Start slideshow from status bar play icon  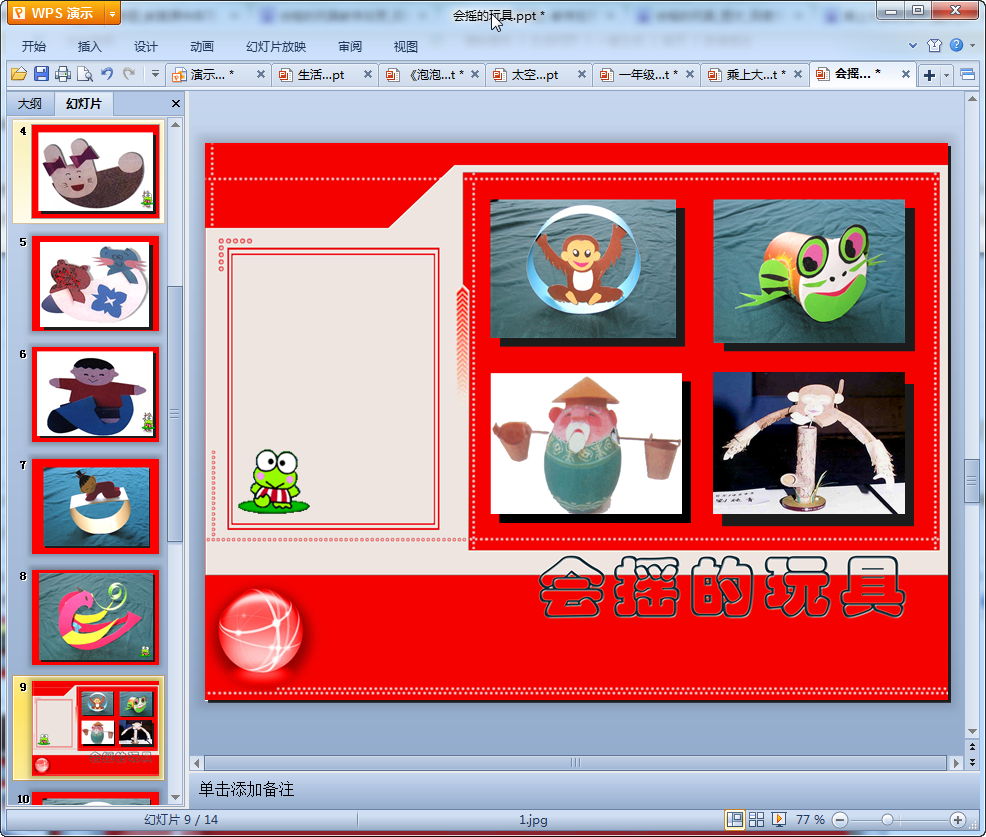coord(779,819)
